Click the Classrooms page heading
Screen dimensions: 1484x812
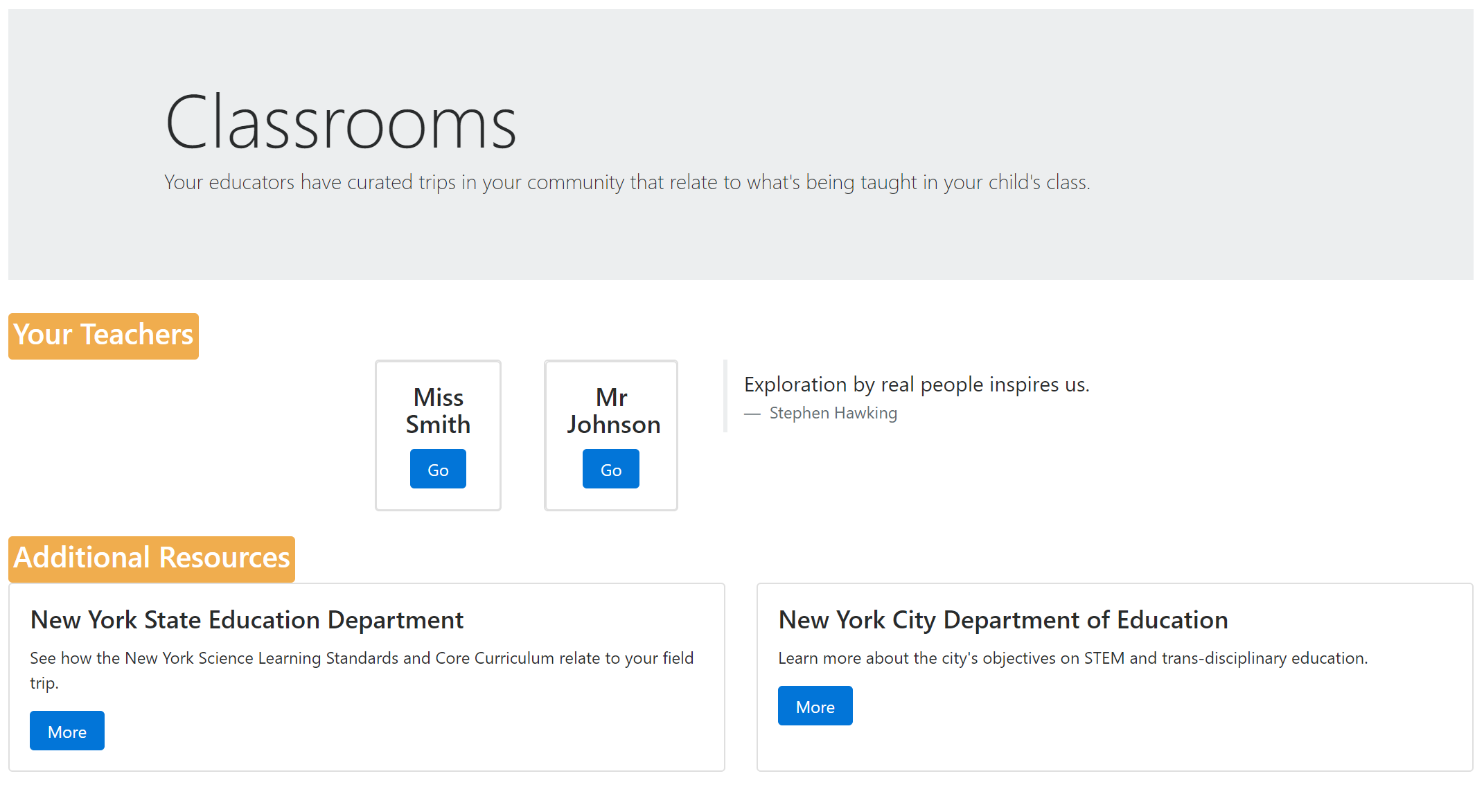pyautogui.click(x=341, y=123)
